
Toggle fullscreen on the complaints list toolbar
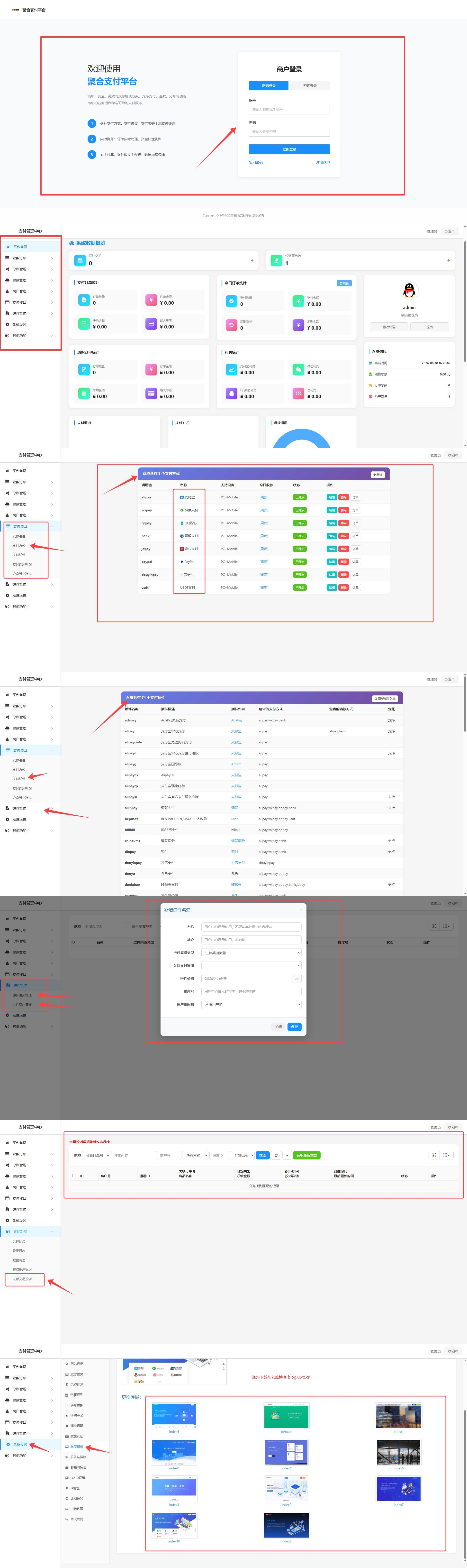tap(434, 1155)
